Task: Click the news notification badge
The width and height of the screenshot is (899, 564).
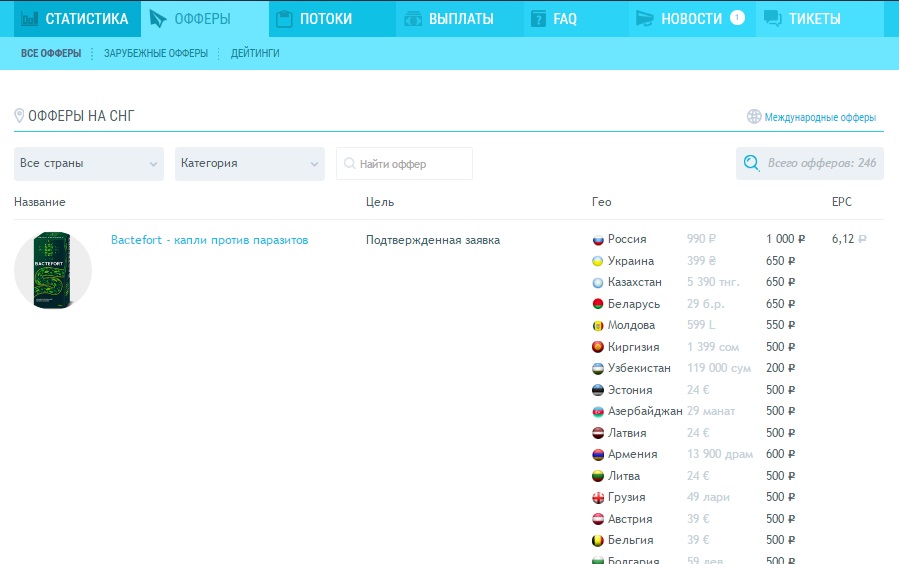Action: click(737, 17)
